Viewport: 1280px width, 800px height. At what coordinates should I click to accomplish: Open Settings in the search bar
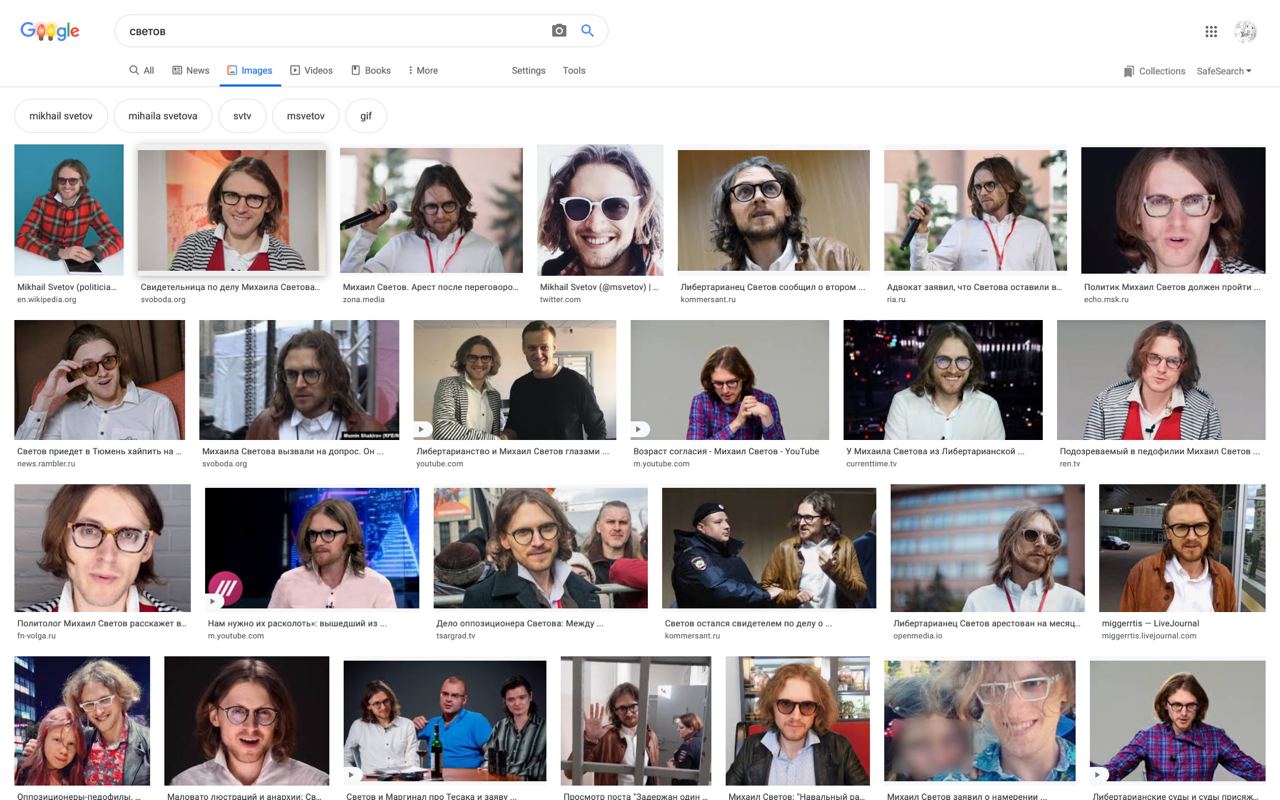coord(528,71)
